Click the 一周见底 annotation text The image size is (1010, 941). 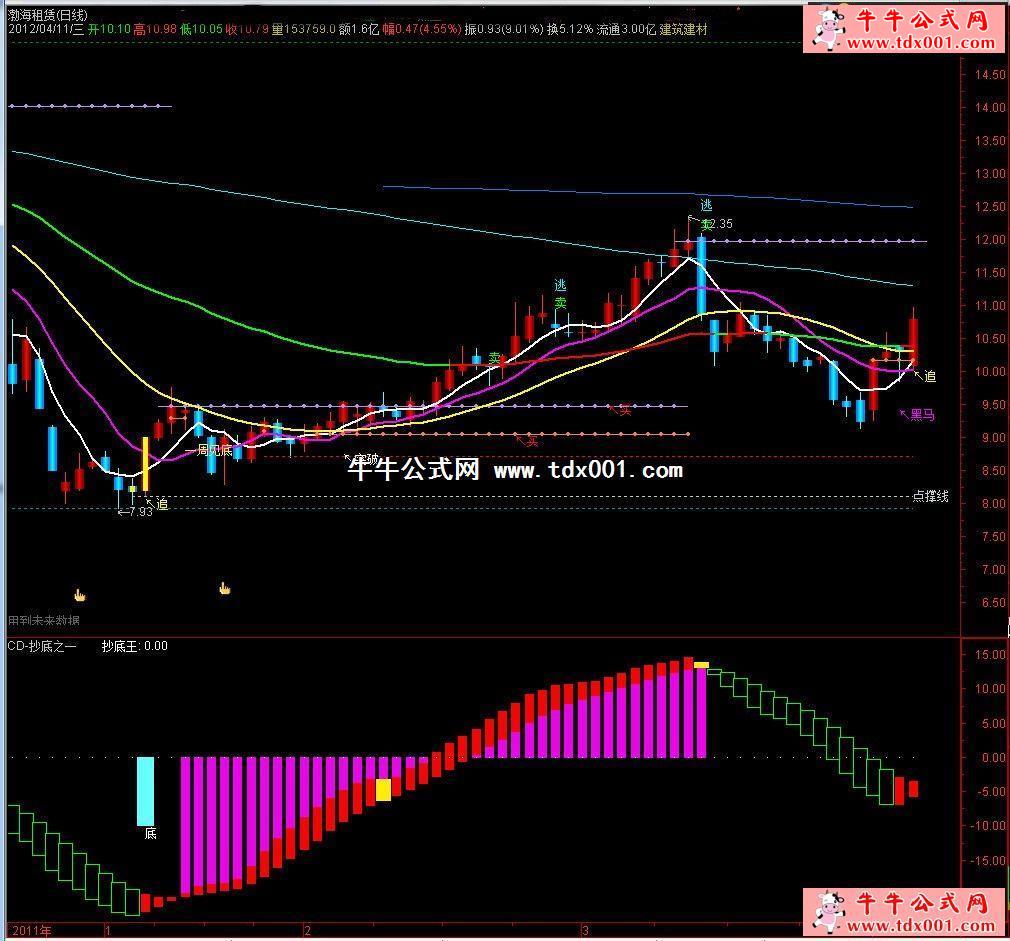coord(208,451)
